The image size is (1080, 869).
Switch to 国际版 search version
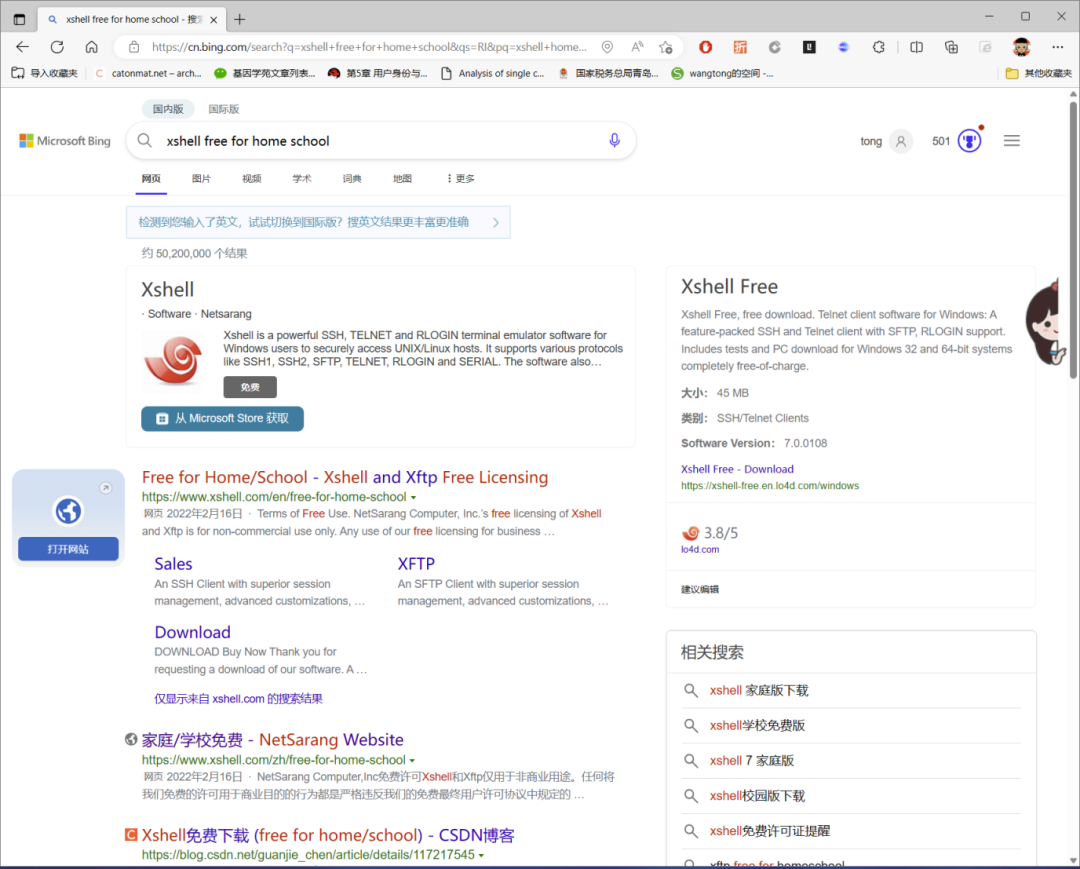(x=224, y=109)
